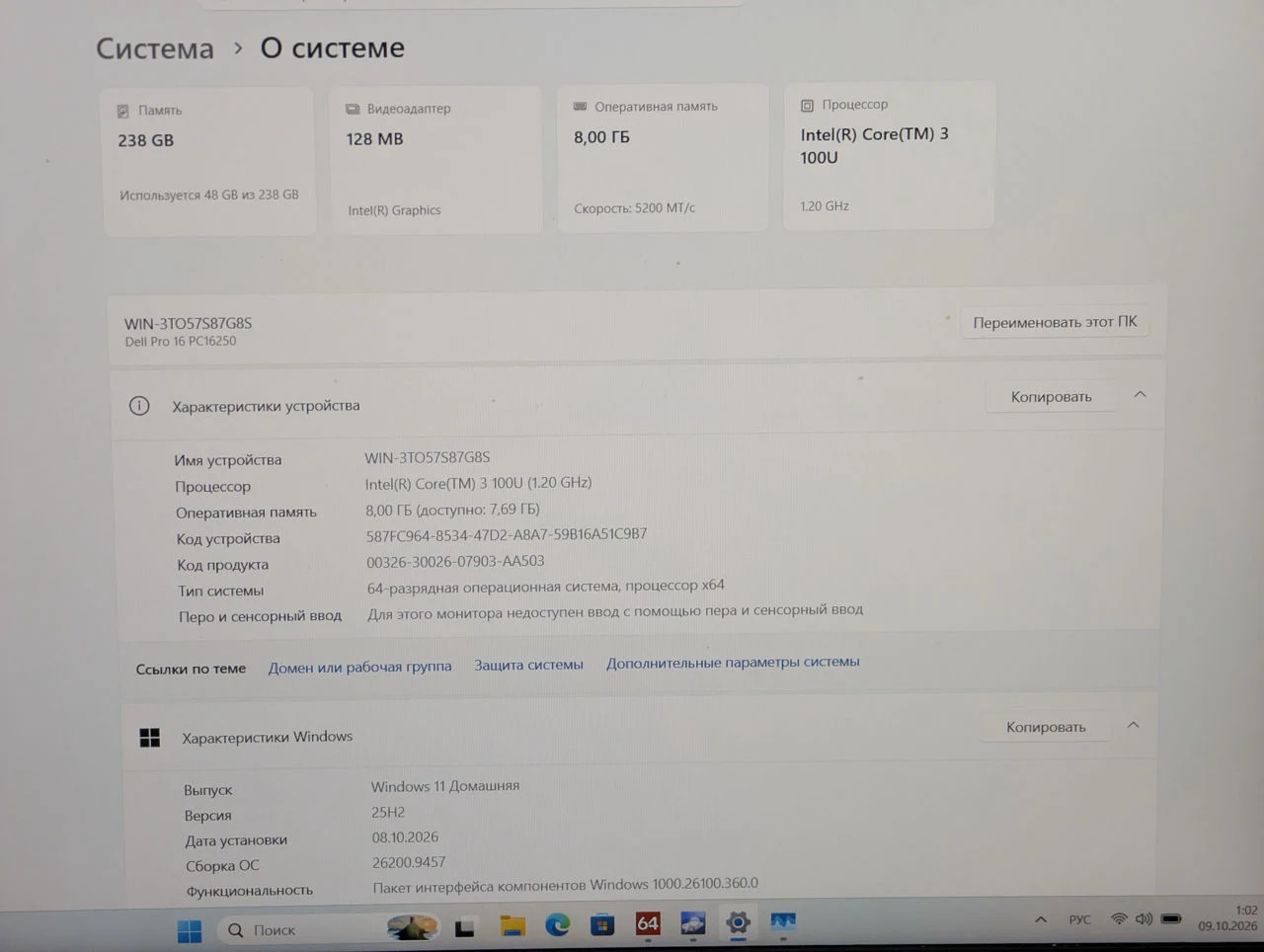The width and height of the screenshot is (1264, 952).
Task: Open the clock and date flyout
Action: coord(1227,918)
